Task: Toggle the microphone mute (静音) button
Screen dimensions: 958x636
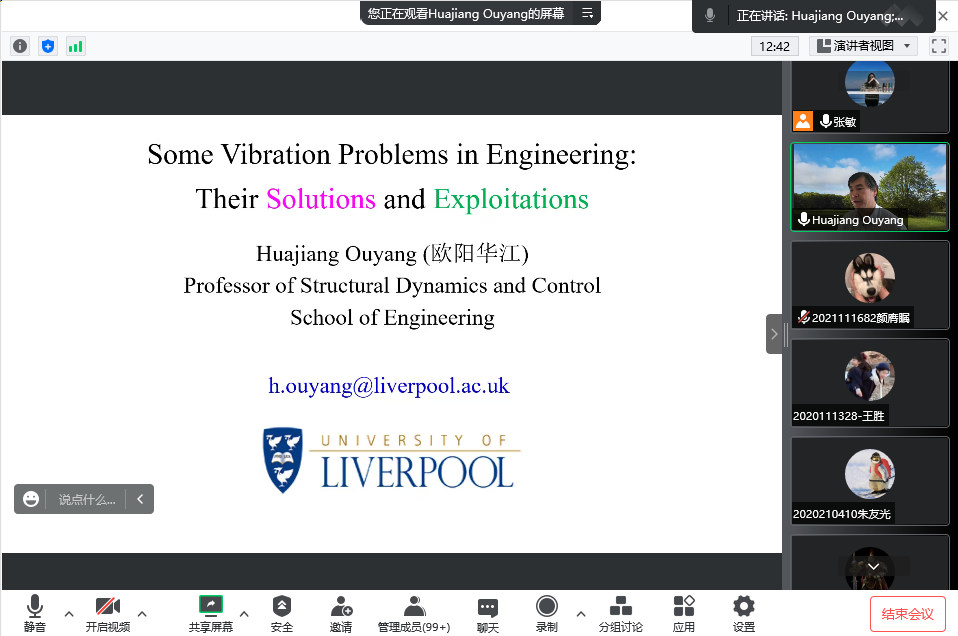Action: tap(35, 612)
